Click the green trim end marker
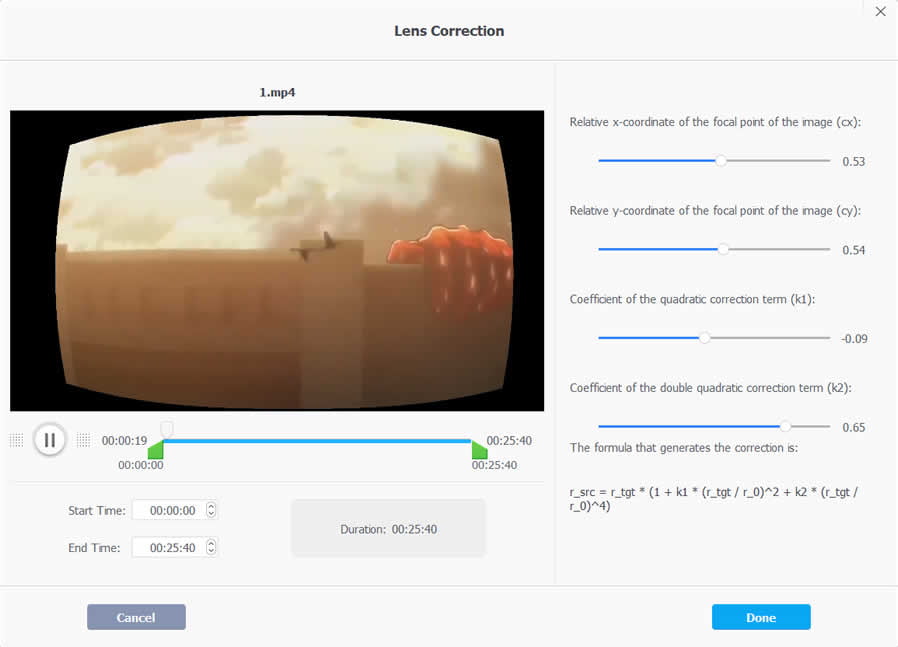The image size is (898, 647). coord(479,451)
